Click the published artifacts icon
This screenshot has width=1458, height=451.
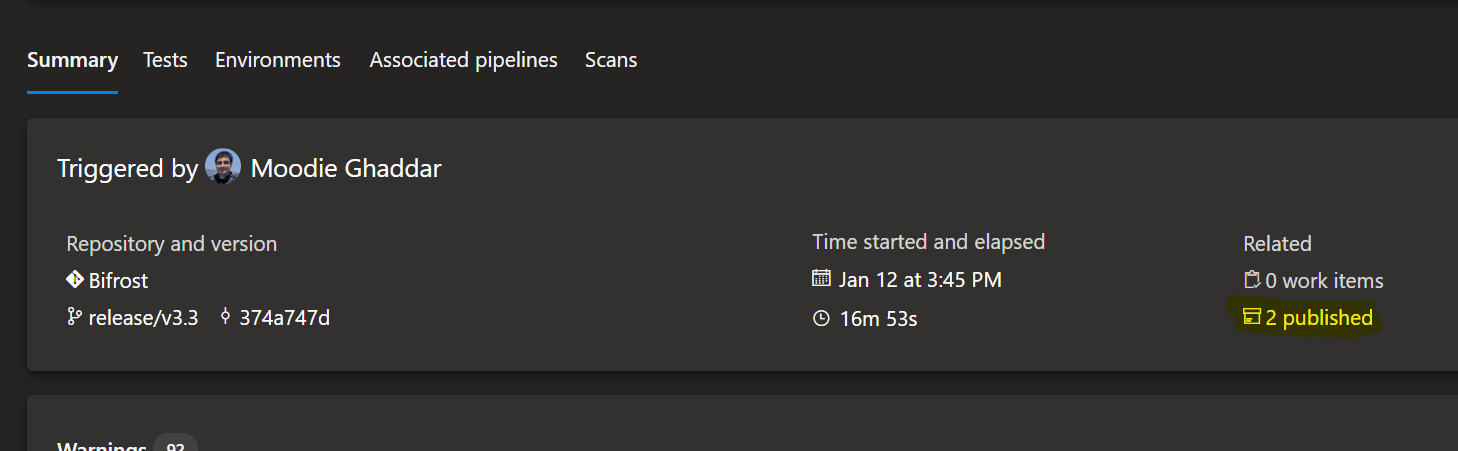point(1252,318)
